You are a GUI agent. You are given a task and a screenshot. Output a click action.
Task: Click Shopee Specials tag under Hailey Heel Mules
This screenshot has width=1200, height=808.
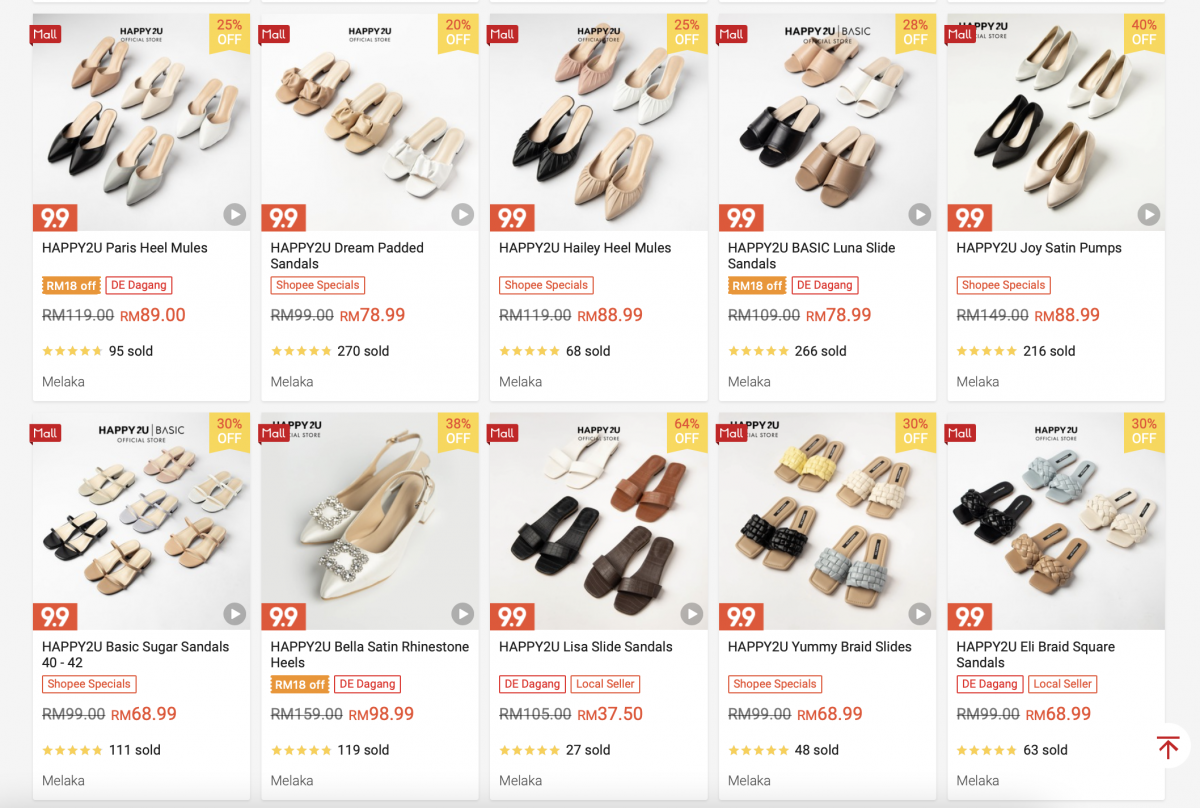pos(546,285)
